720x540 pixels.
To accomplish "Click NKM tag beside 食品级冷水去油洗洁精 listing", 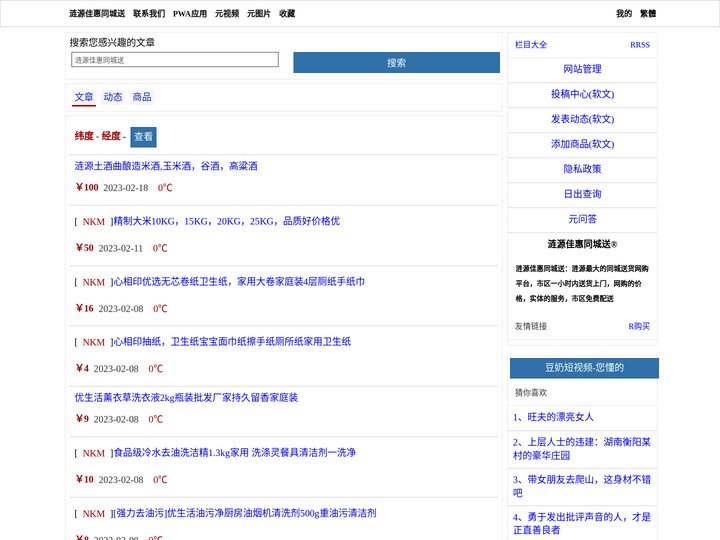I will [x=94, y=454].
